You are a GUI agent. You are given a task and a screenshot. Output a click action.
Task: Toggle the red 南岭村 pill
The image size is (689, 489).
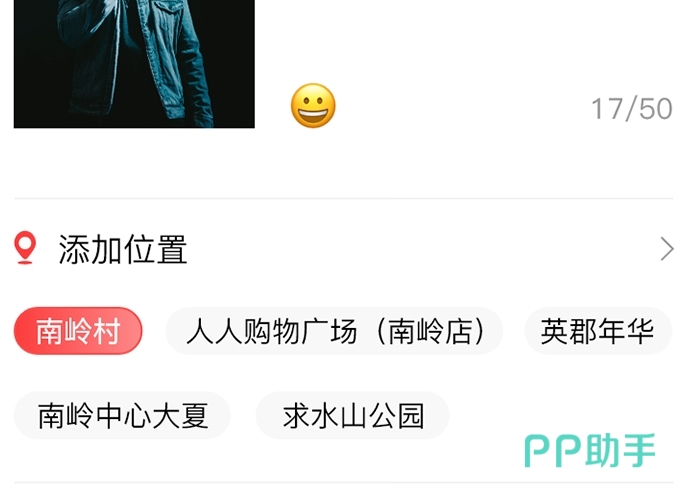(78, 331)
